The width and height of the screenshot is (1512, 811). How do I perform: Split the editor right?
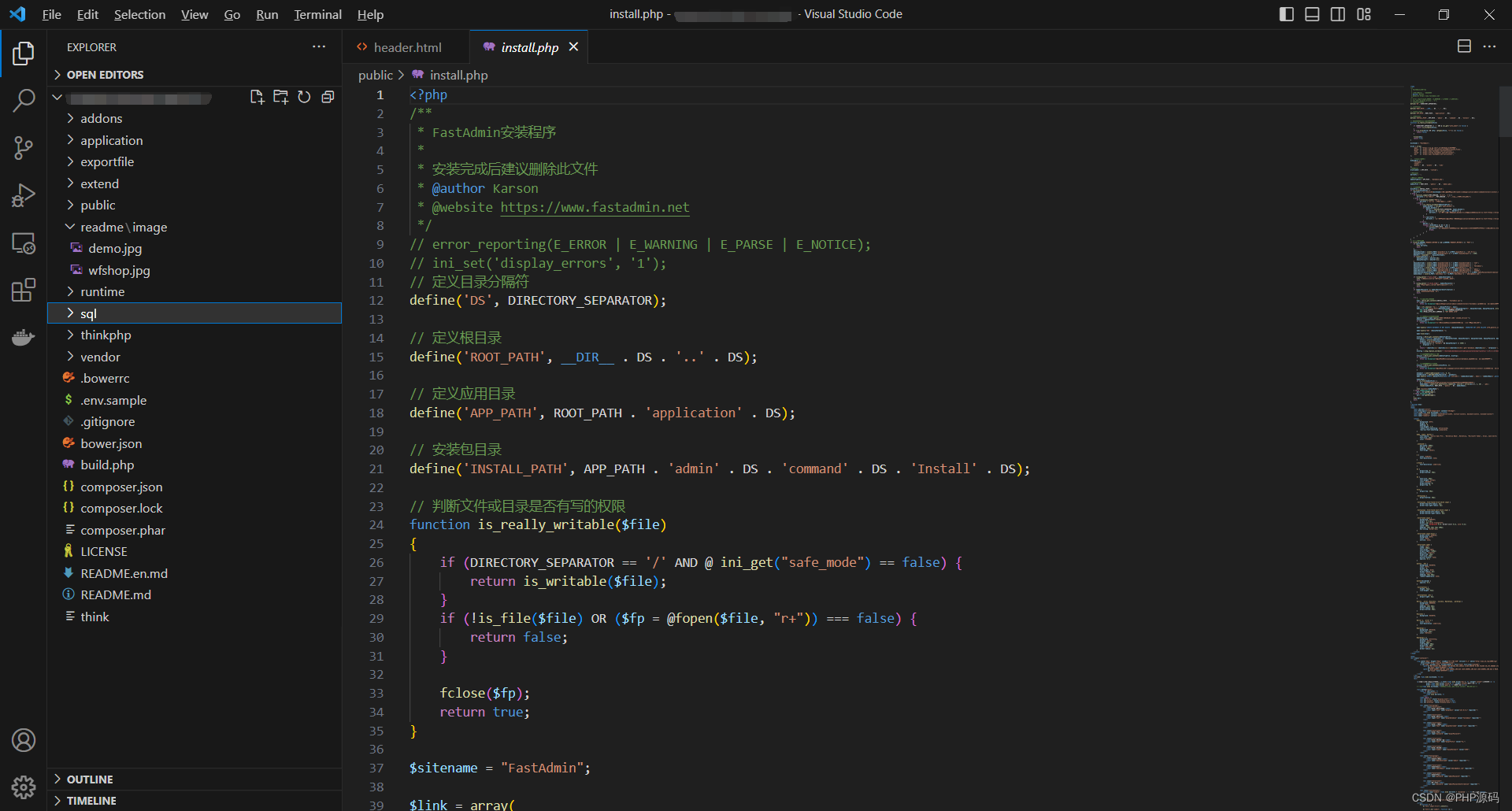1464,46
